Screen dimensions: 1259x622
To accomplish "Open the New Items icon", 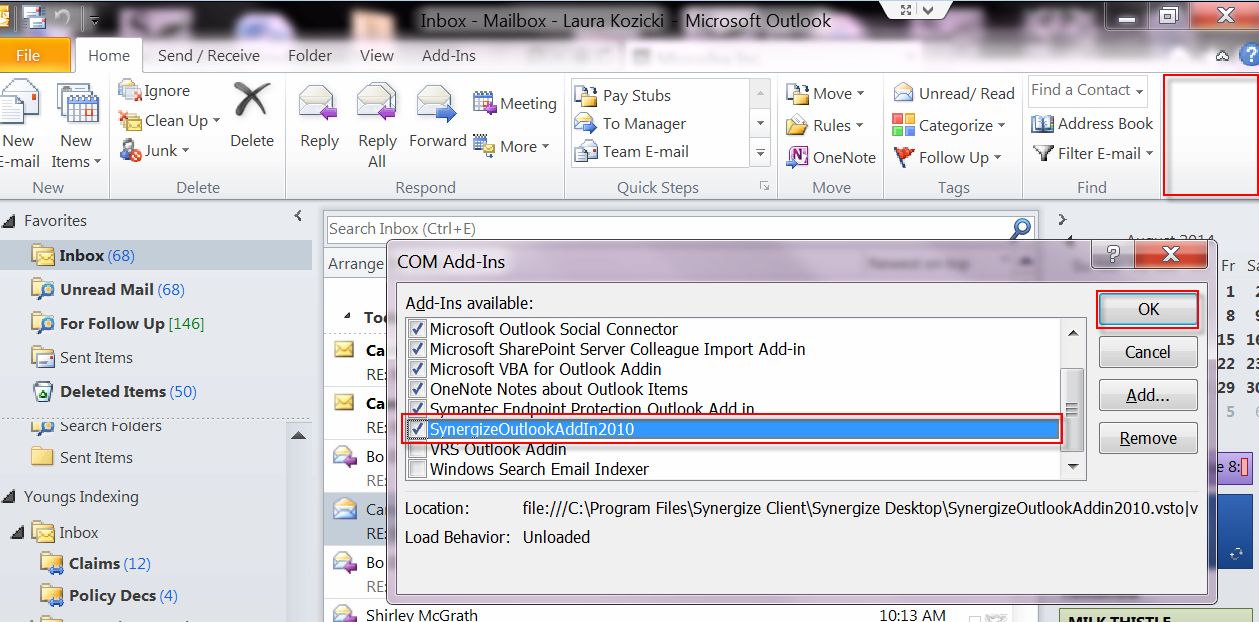I will (x=77, y=104).
